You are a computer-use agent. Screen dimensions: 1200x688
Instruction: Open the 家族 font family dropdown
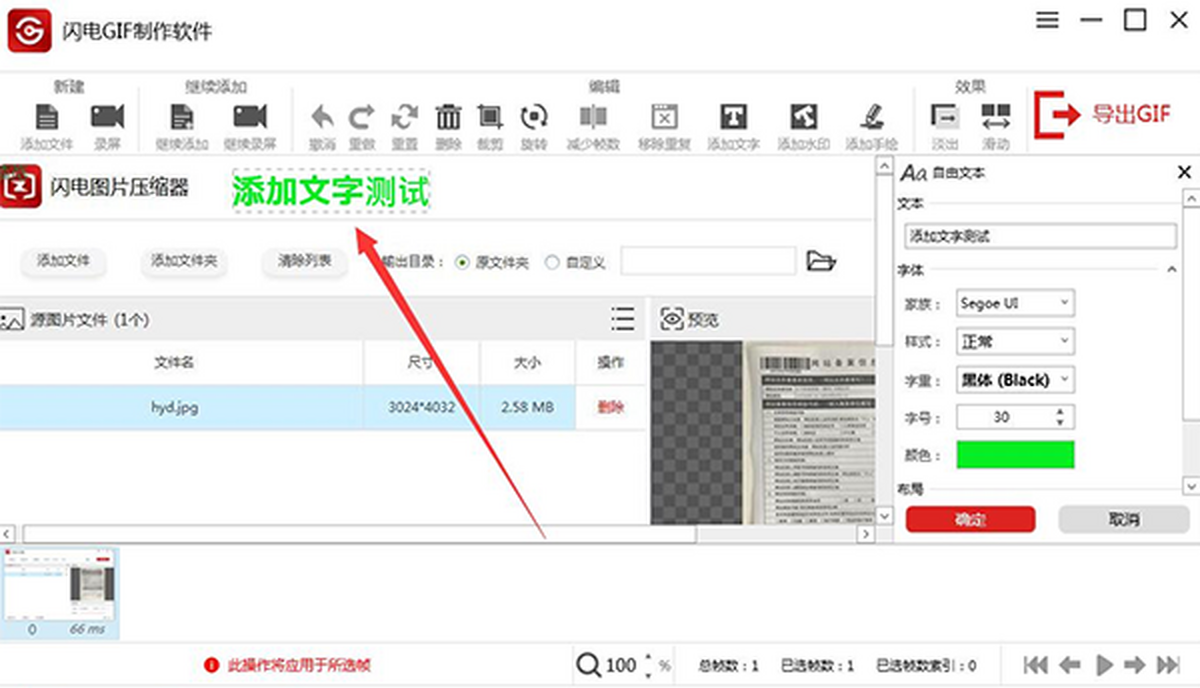1014,302
